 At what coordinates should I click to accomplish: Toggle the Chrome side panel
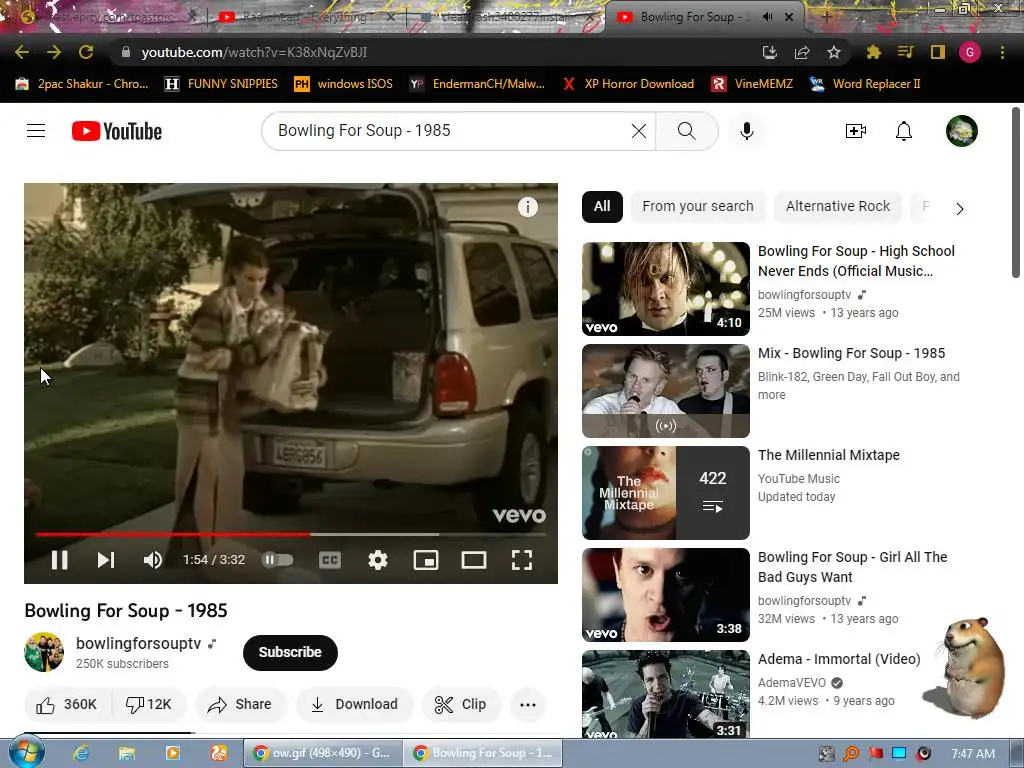click(938, 52)
